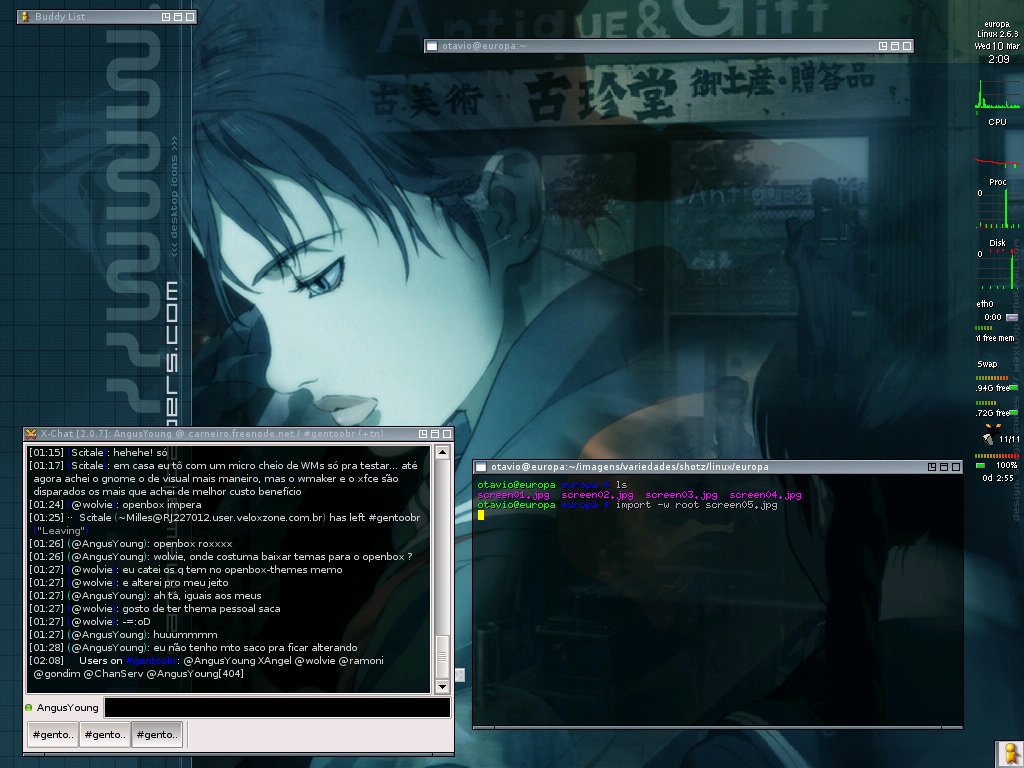Click the Disk chart in the system monitor

click(x=997, y=269)
